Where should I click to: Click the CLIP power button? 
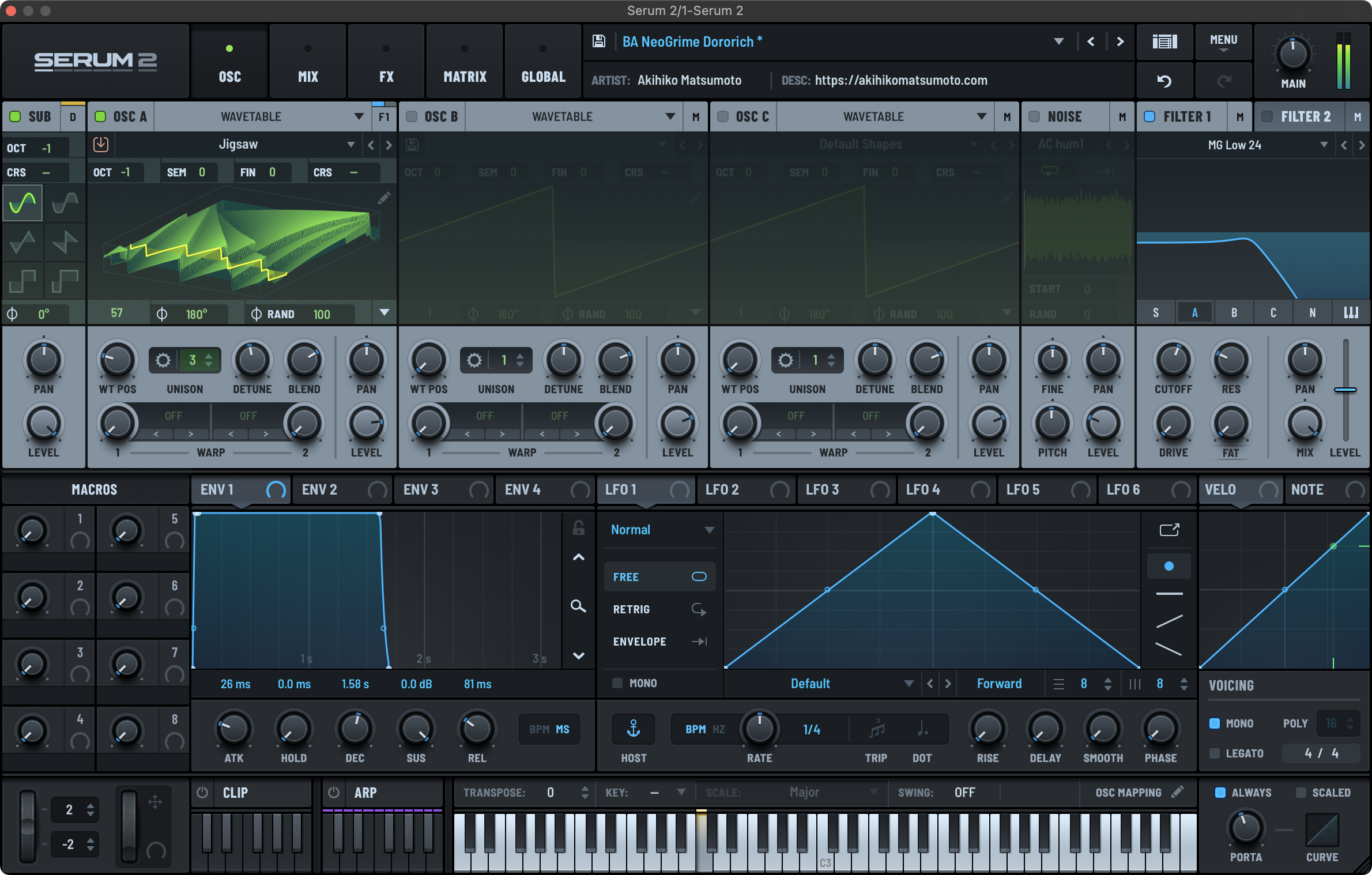pyautogui.click(x=202, y=793)
